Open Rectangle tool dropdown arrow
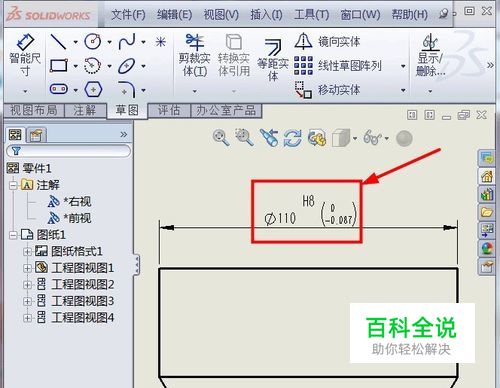Viewport: 500px width, 388px height. point(76,66)
